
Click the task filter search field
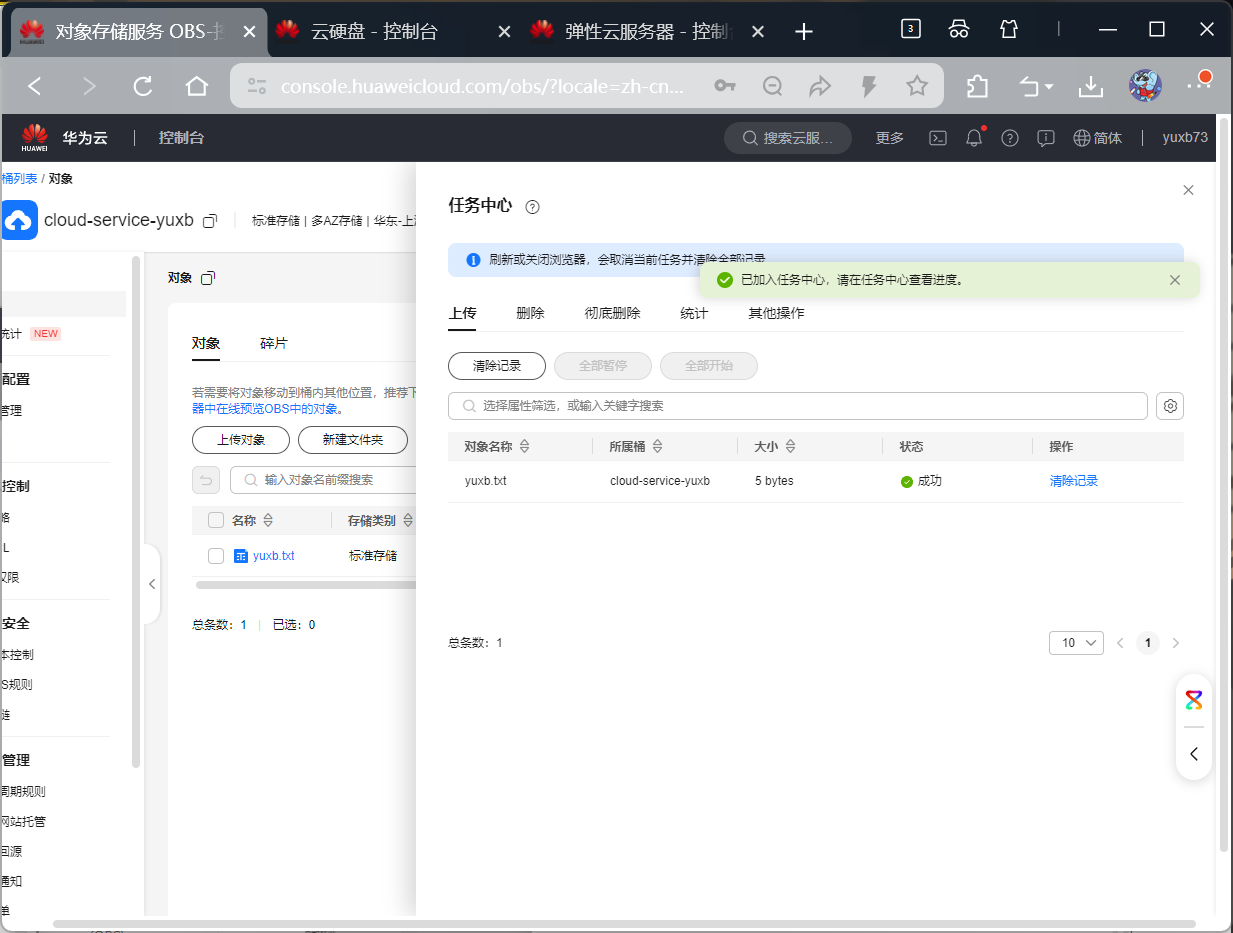[798, 406]
